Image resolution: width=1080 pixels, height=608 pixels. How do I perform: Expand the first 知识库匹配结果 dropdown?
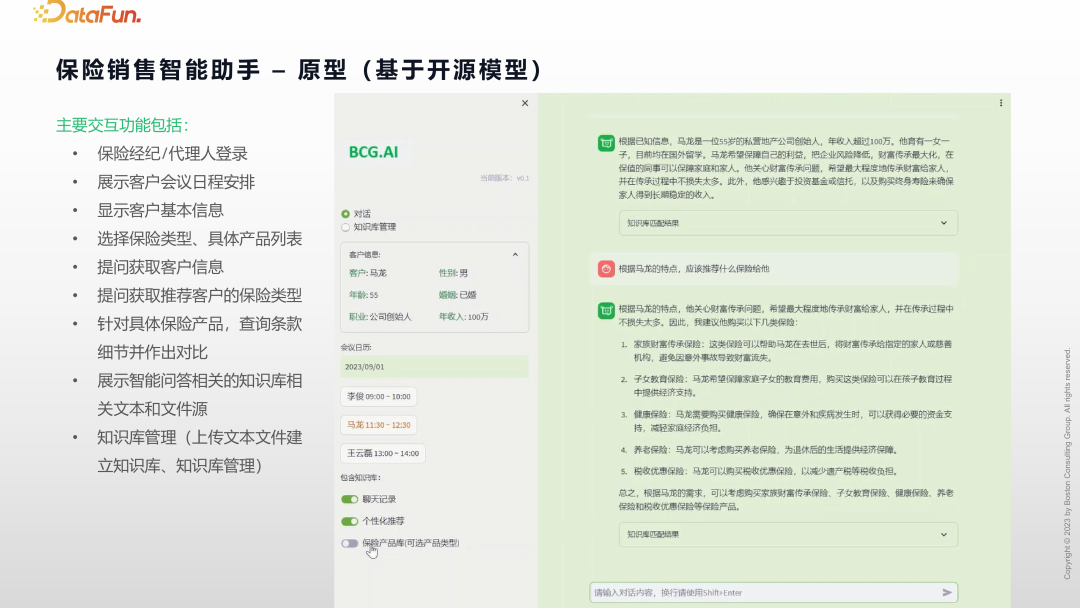click(943, 222)
